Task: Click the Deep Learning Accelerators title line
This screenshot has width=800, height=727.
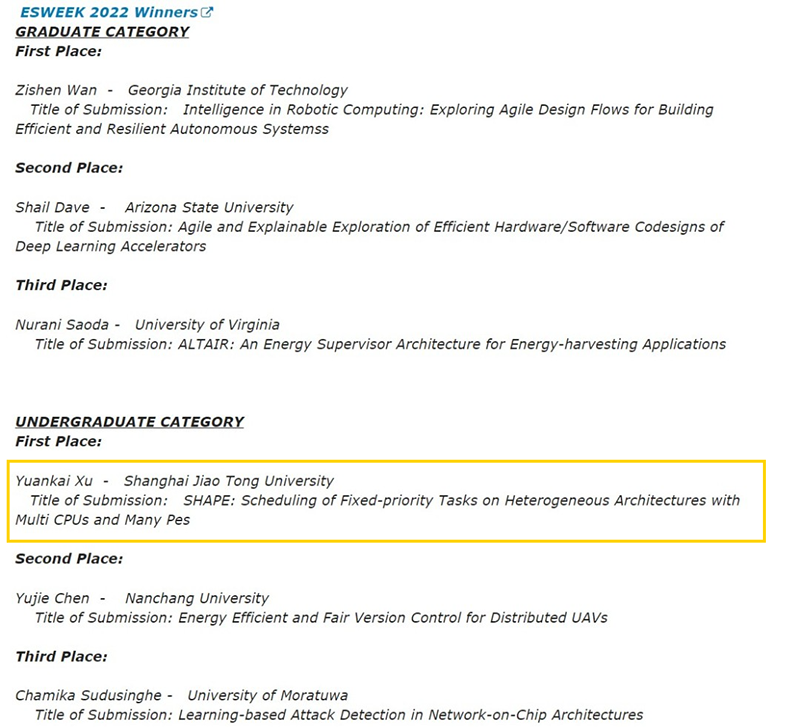Action: (111, 246)
